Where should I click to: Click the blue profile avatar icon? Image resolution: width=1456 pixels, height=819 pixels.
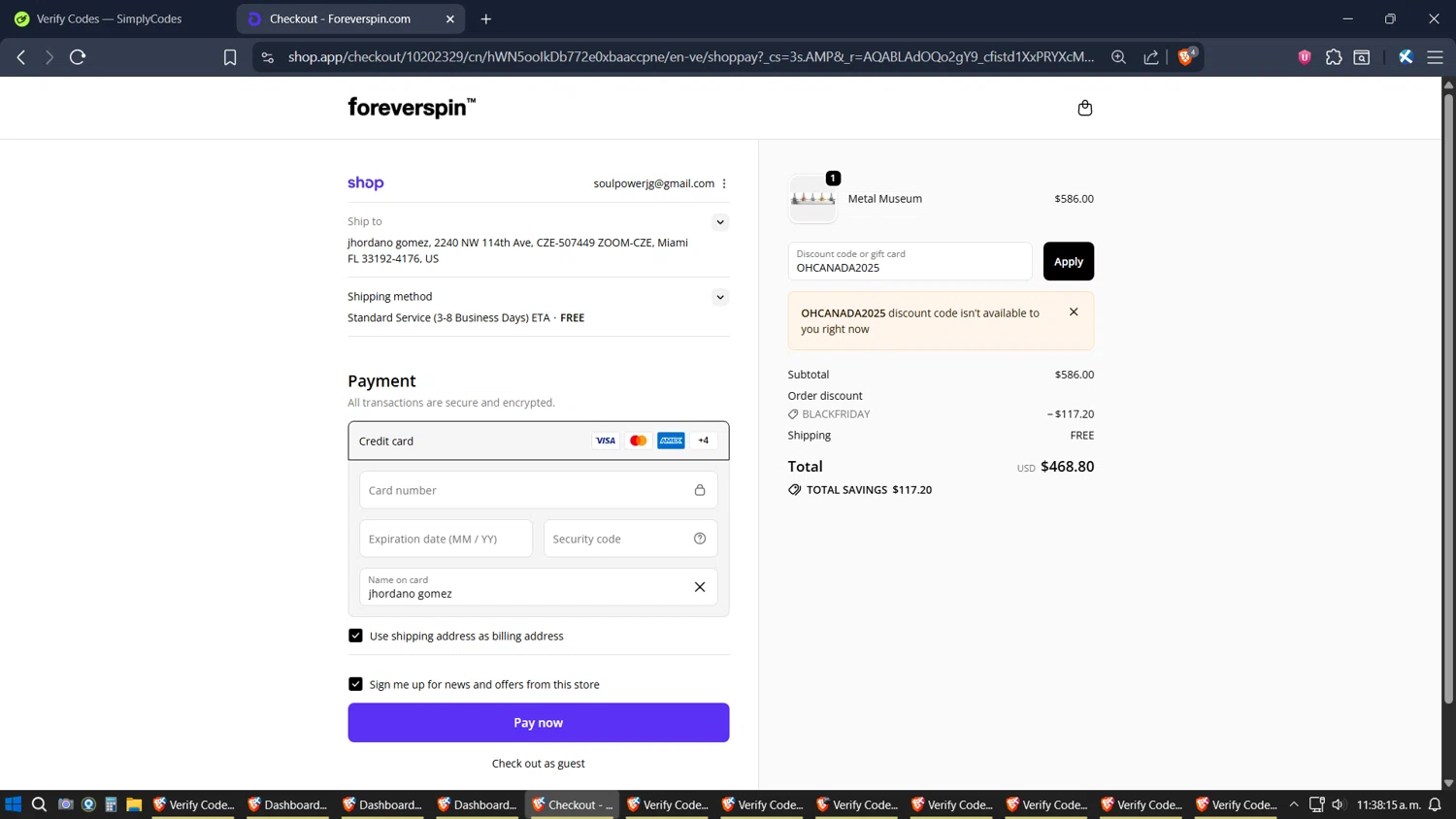point(1406,57)
